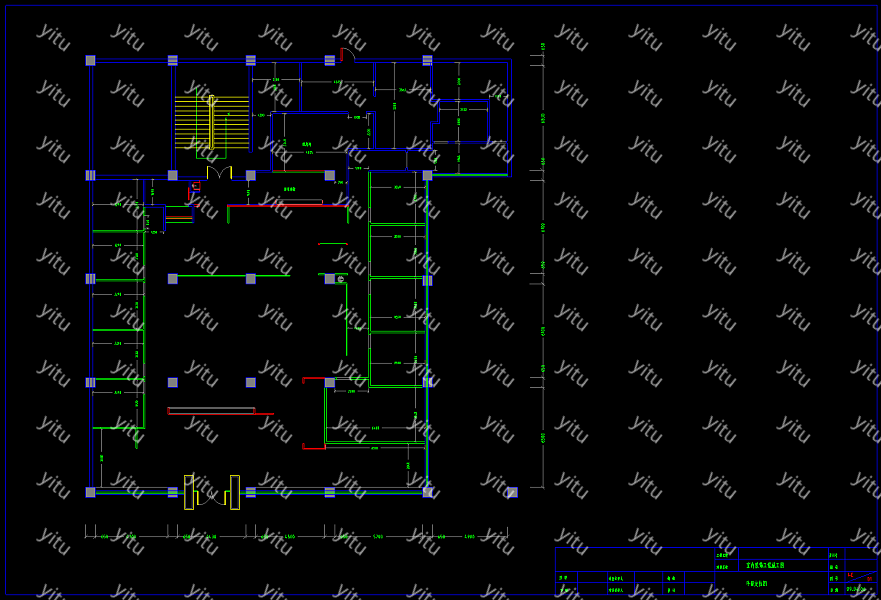
Task: Select the date text in title block
Action: click(x=857, y=590)
